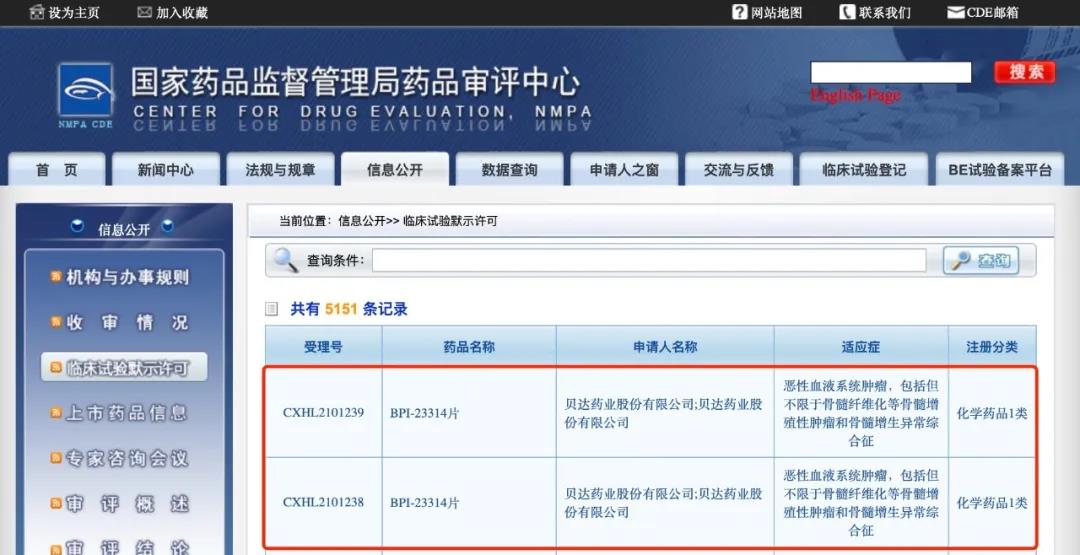Open the 数据查询 tab
This screenshot has width=1080, height=555.
click(509, 170)
